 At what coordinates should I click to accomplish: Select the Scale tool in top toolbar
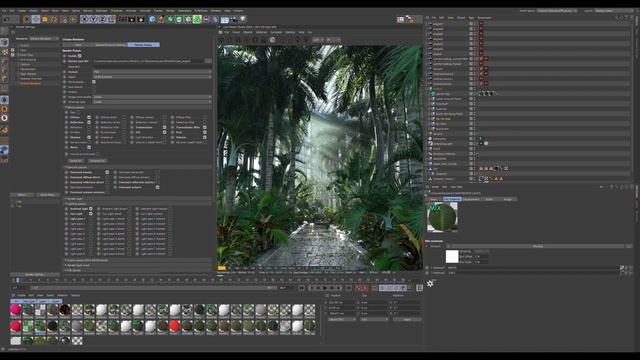(45, 19)
